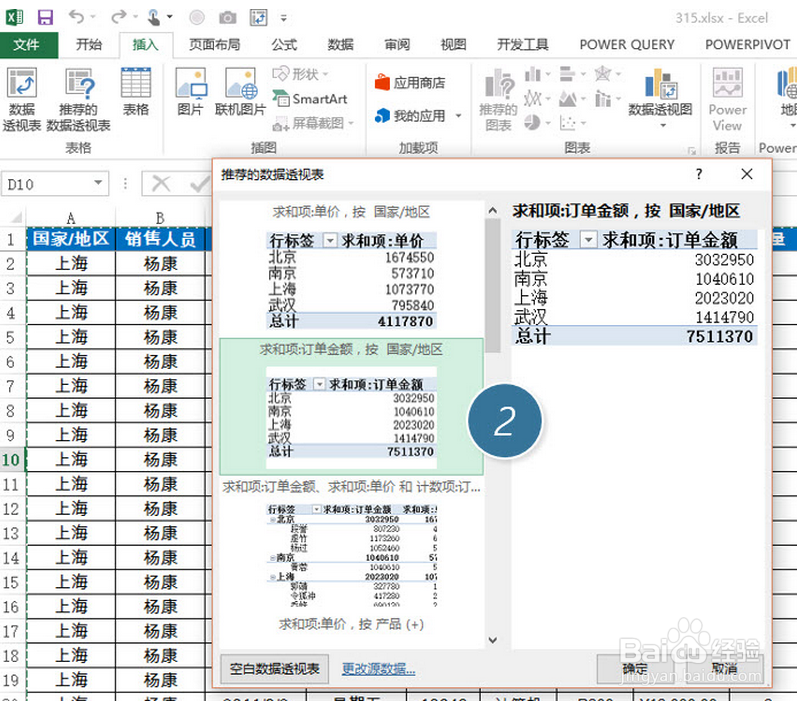Screen dimensions: 807x704
Task: Insert SmartArt graphic
Action: click(310, 99)
